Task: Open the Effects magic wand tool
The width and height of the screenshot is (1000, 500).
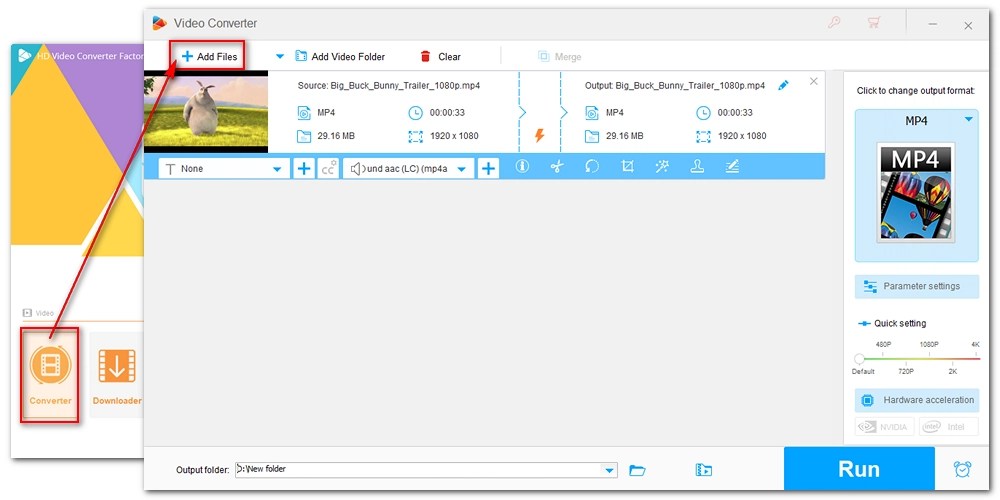Action: point(662,166)
